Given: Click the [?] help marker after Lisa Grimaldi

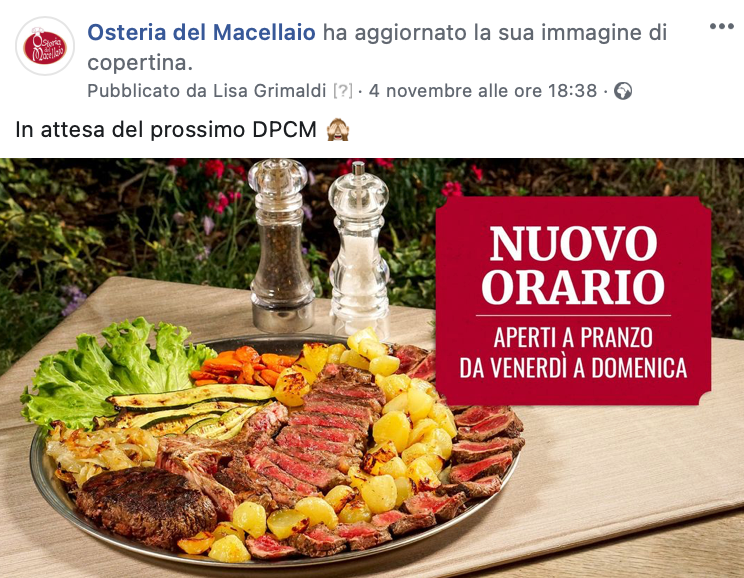Looking at the screenshot, I should 343,91.
